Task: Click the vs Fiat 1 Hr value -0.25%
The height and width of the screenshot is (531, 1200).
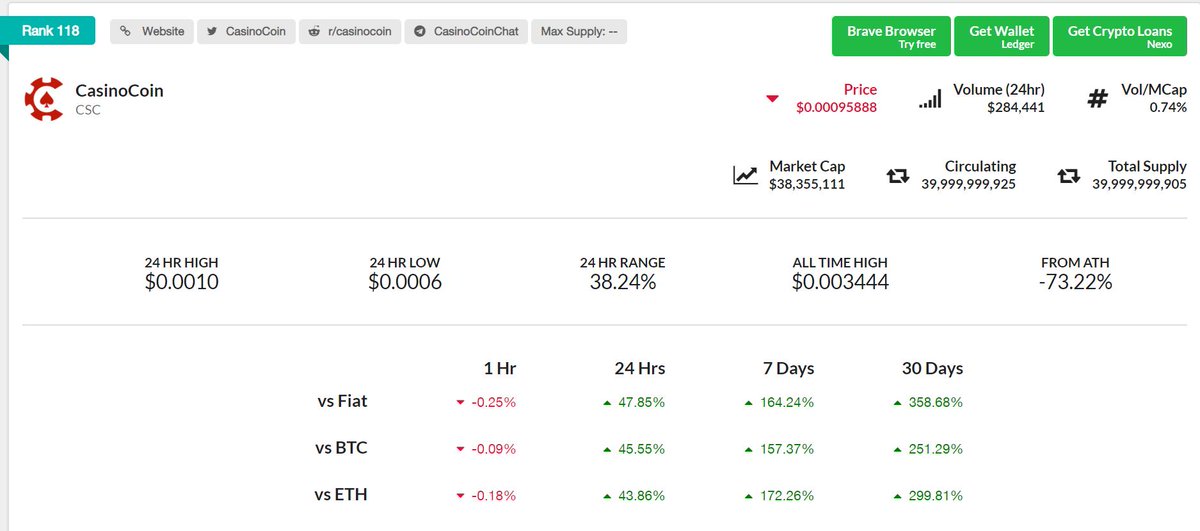Action: click(x=493, y=402)
